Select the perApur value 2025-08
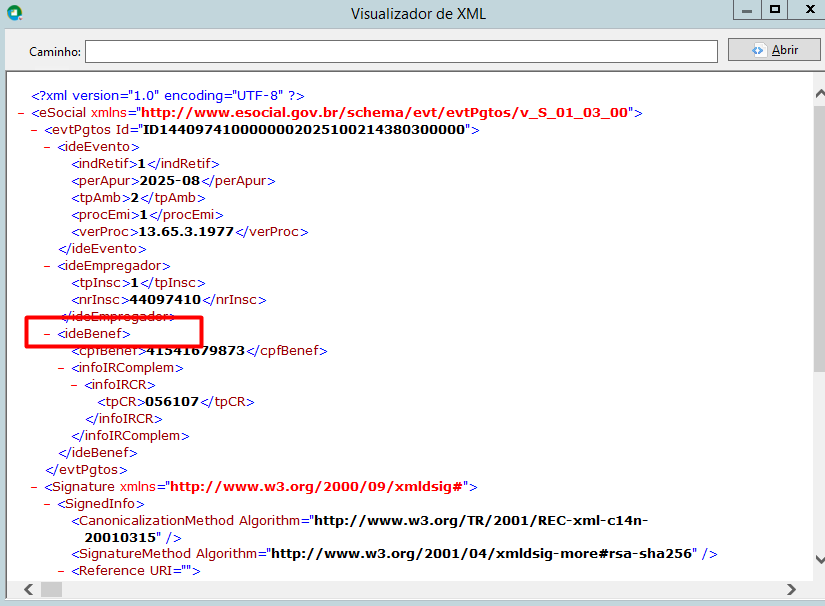Image resolution: width=825 pixels, height=606 pixels. click(169, 181)
